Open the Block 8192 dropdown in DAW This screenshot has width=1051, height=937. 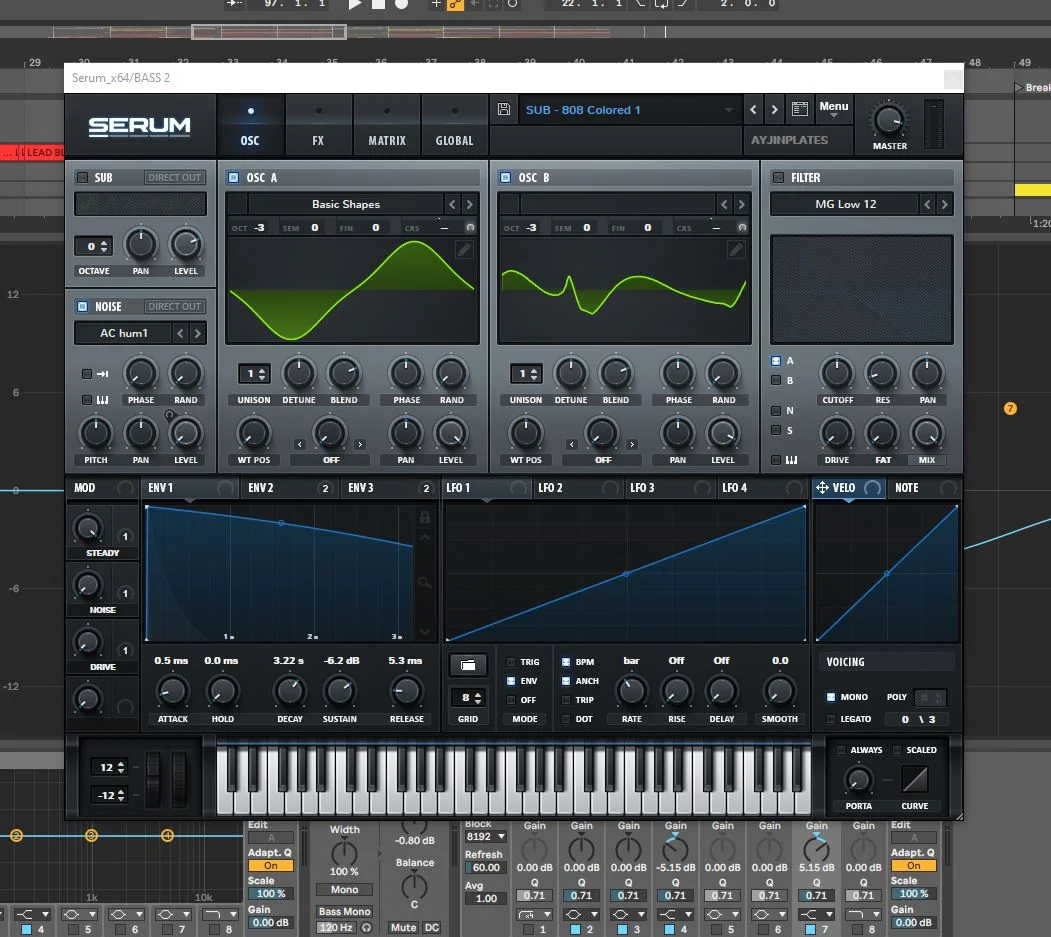[x=486, y=836]
